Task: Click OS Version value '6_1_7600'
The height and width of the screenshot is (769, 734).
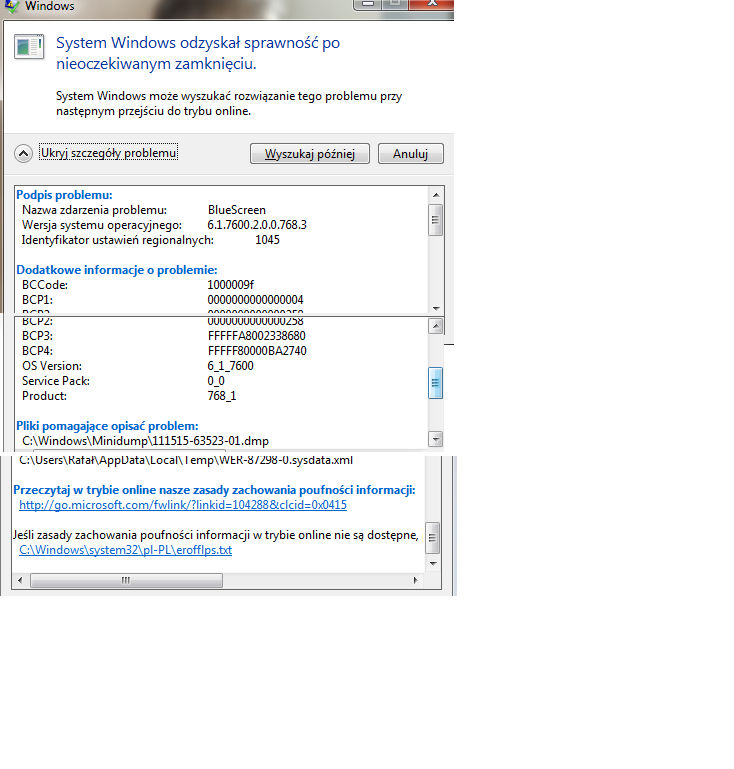Action: (230, 366)
